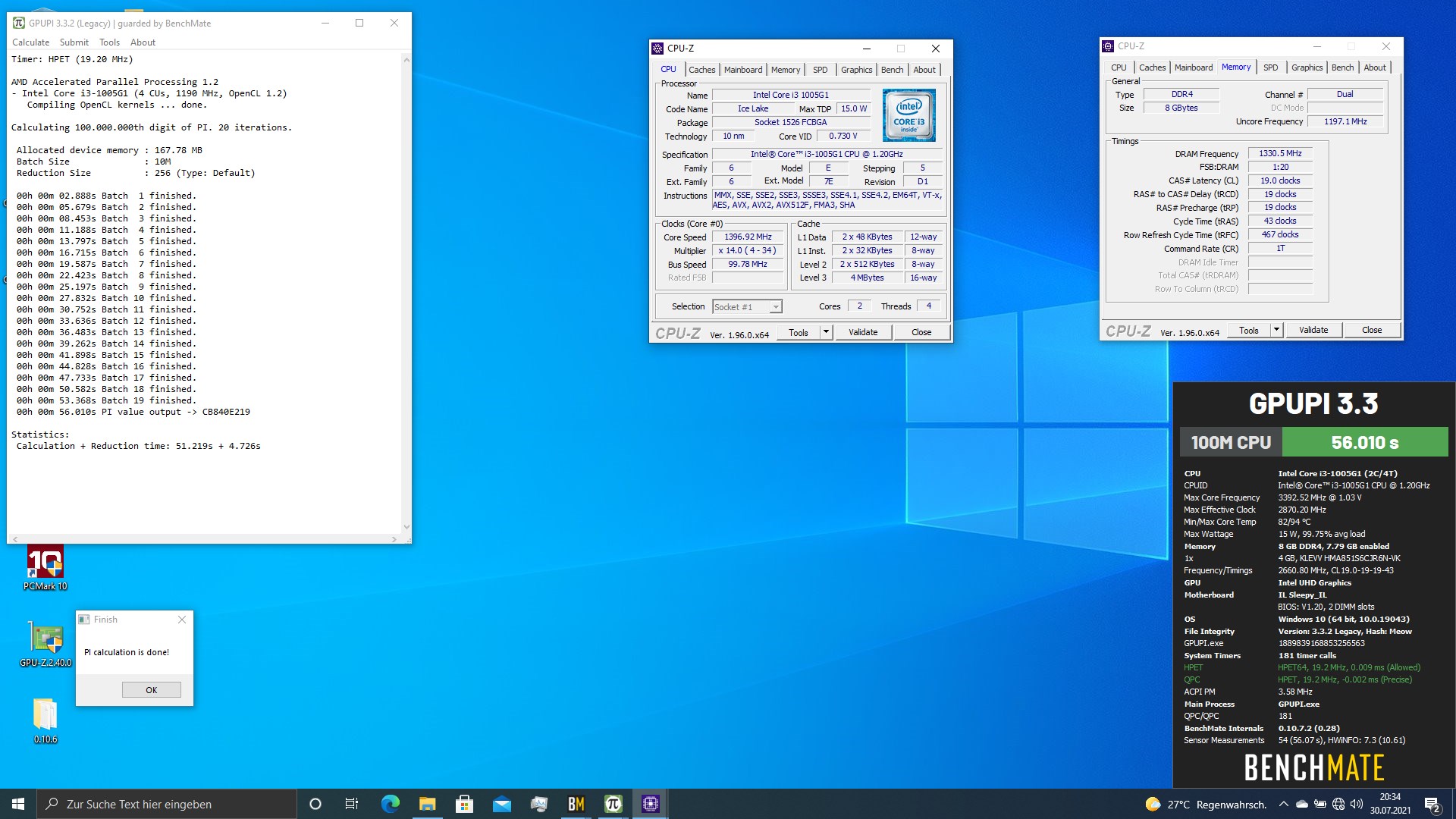Open the About menu in GPUPI
The image size is (1456, 819).
(143, 42)
